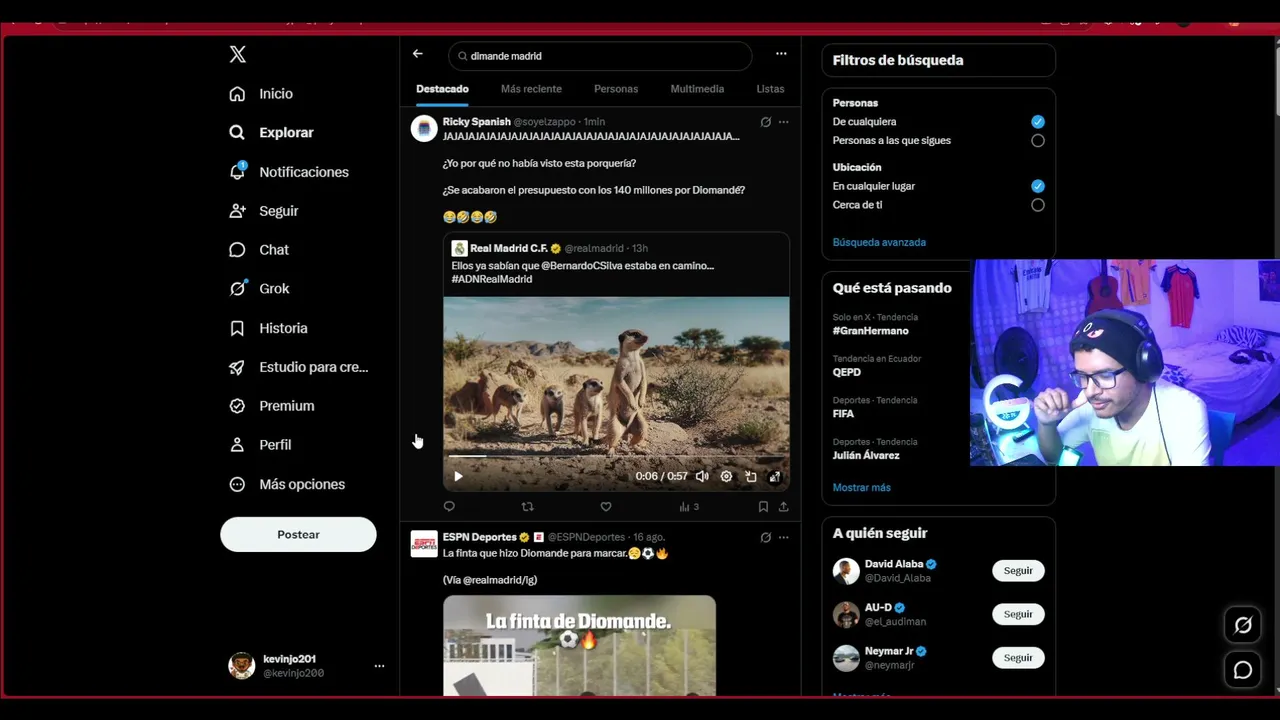
Task: Click the Historia bookmark icon
Action: click(237, 328)
